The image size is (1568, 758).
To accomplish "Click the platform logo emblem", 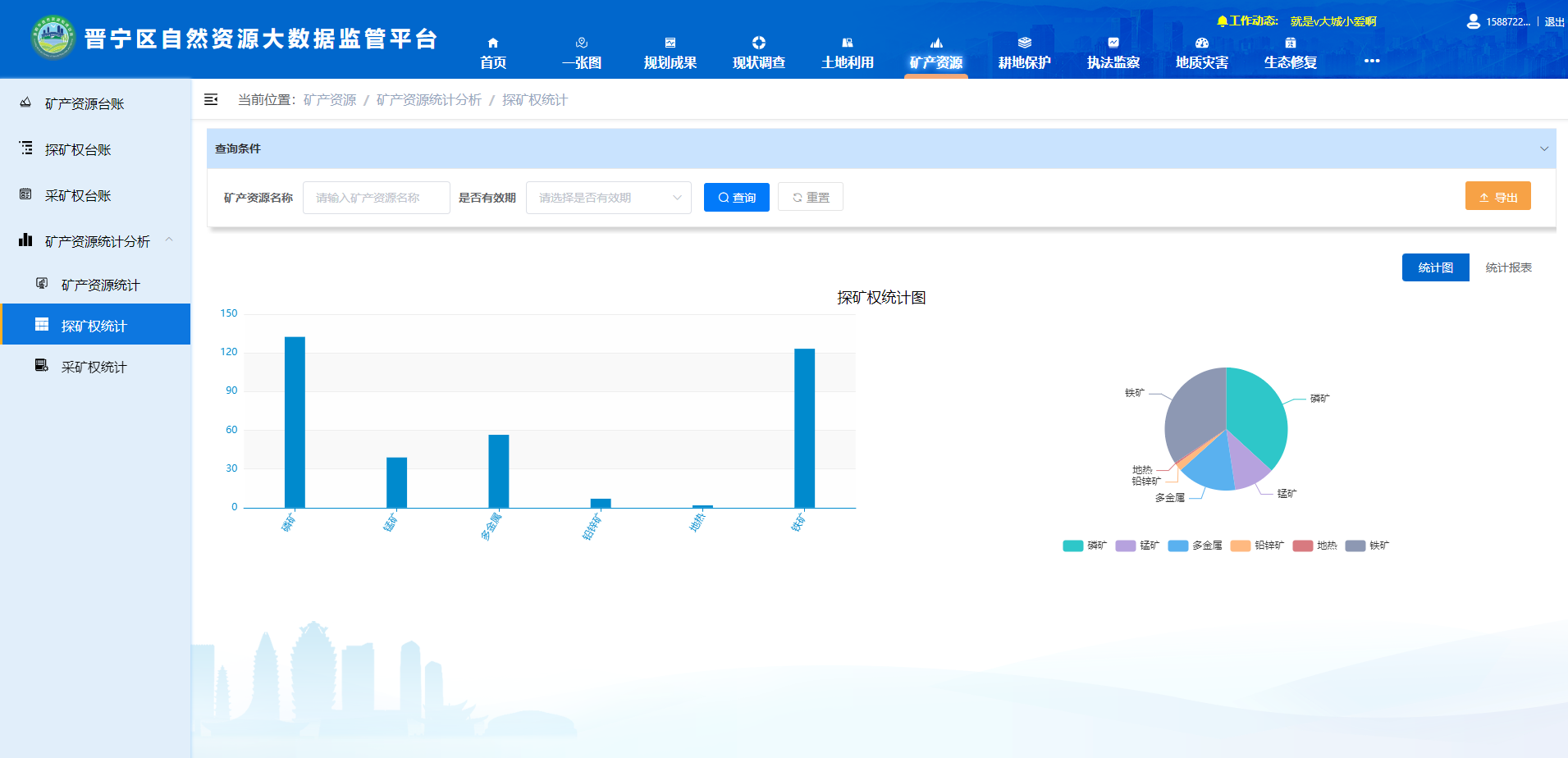I will [x=53, y=37].
